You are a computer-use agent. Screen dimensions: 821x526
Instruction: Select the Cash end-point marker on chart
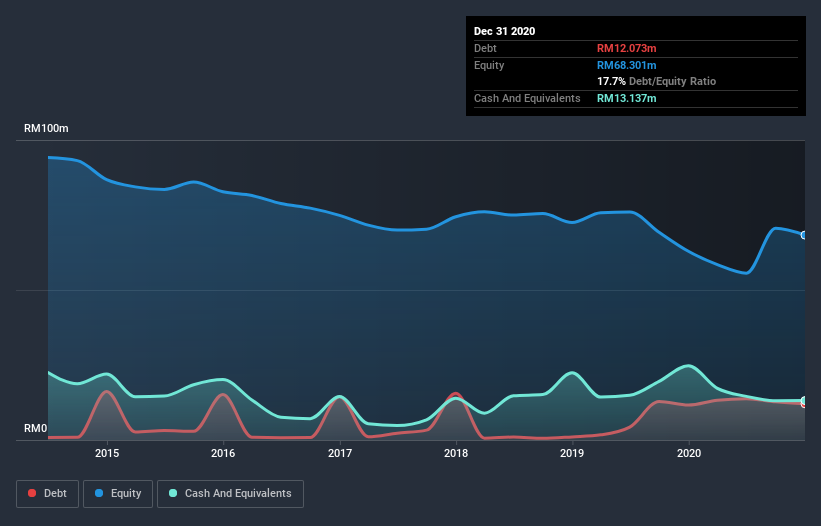click(804, 401)
